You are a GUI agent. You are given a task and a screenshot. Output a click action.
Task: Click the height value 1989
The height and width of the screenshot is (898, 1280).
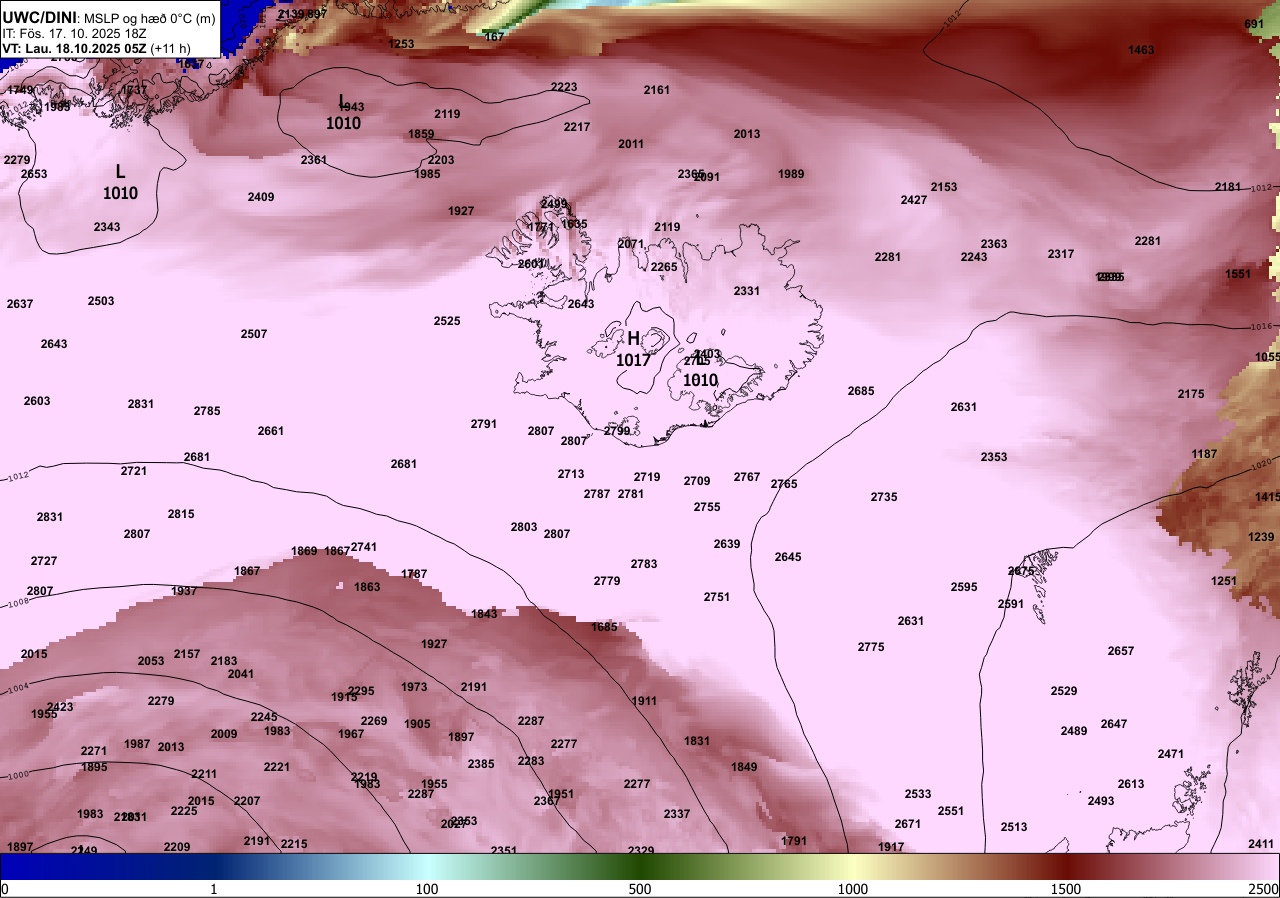(791, 175)
